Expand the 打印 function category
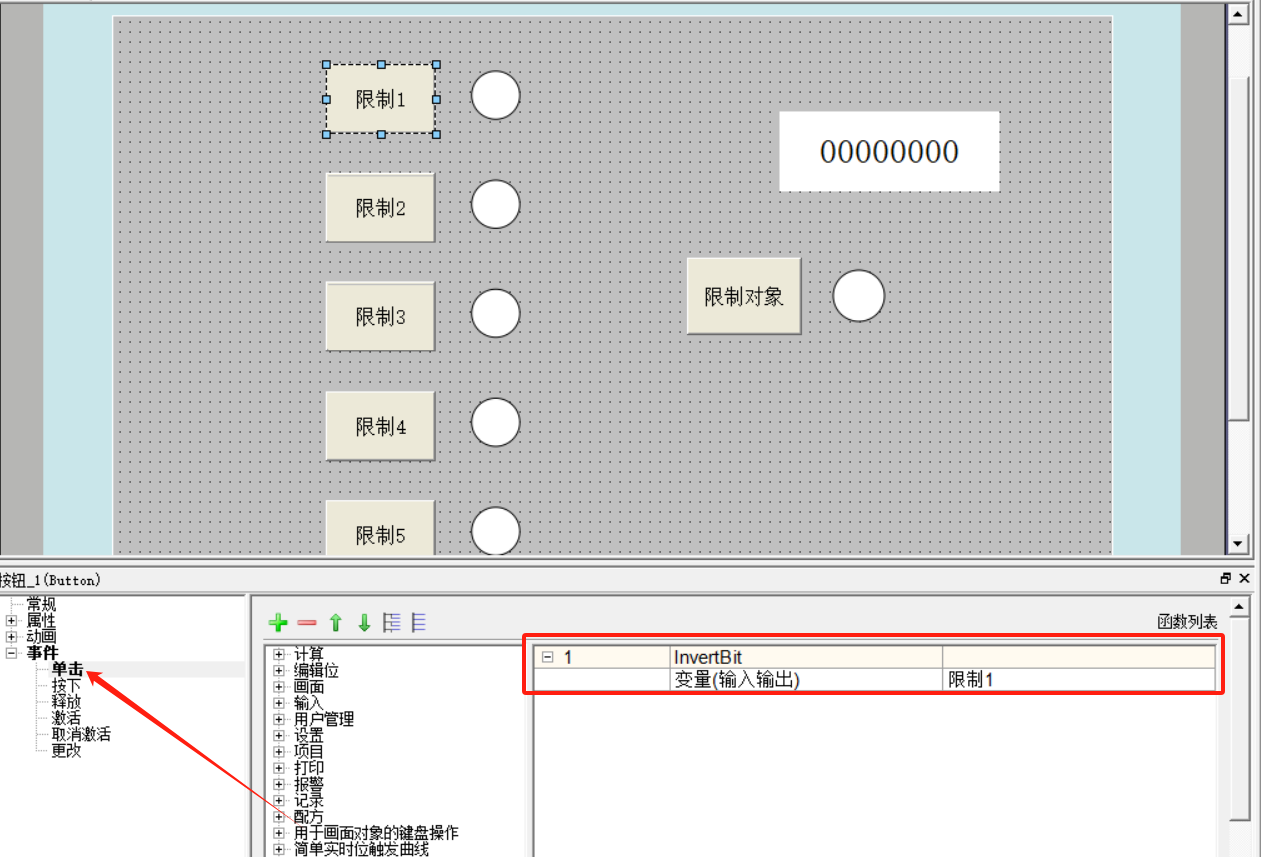Viewport: 1261px width, 857px height. [280, 768]
